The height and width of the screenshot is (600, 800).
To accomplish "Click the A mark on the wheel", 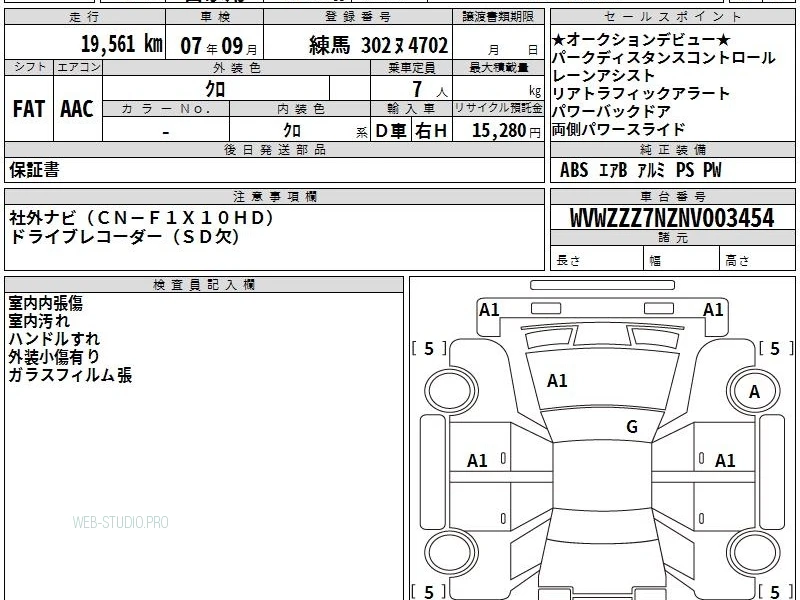I will (754, 392).
